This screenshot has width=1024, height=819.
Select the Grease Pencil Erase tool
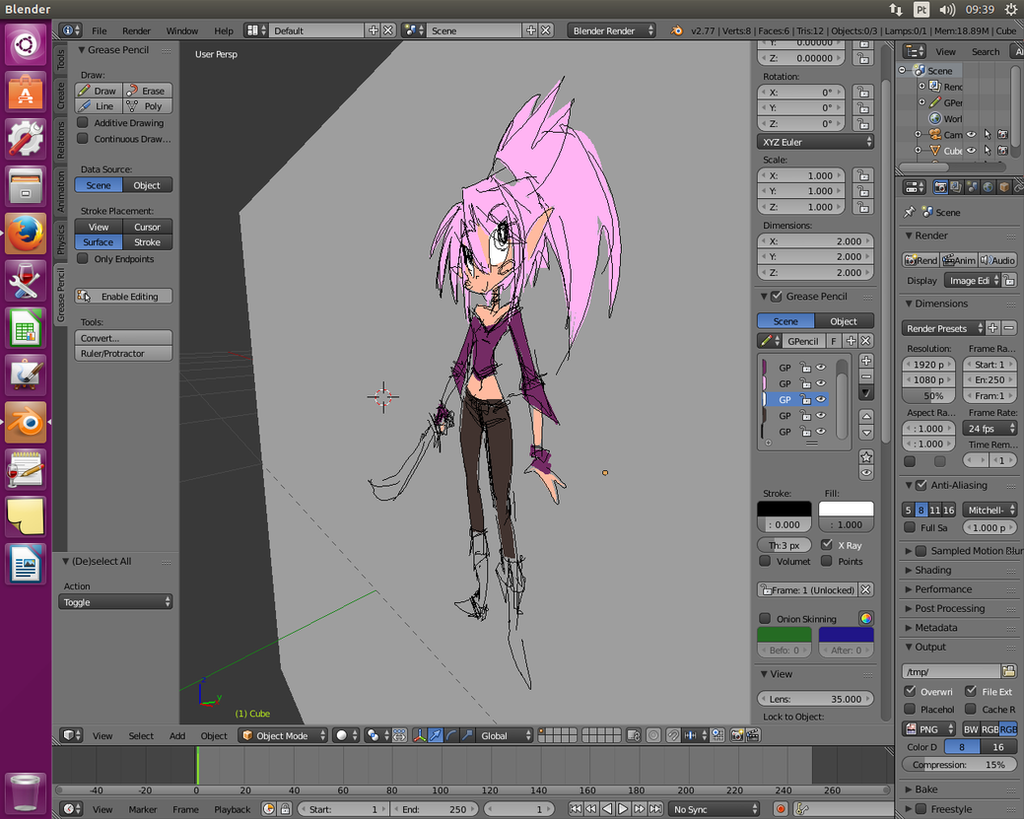[x=148, y=91]
